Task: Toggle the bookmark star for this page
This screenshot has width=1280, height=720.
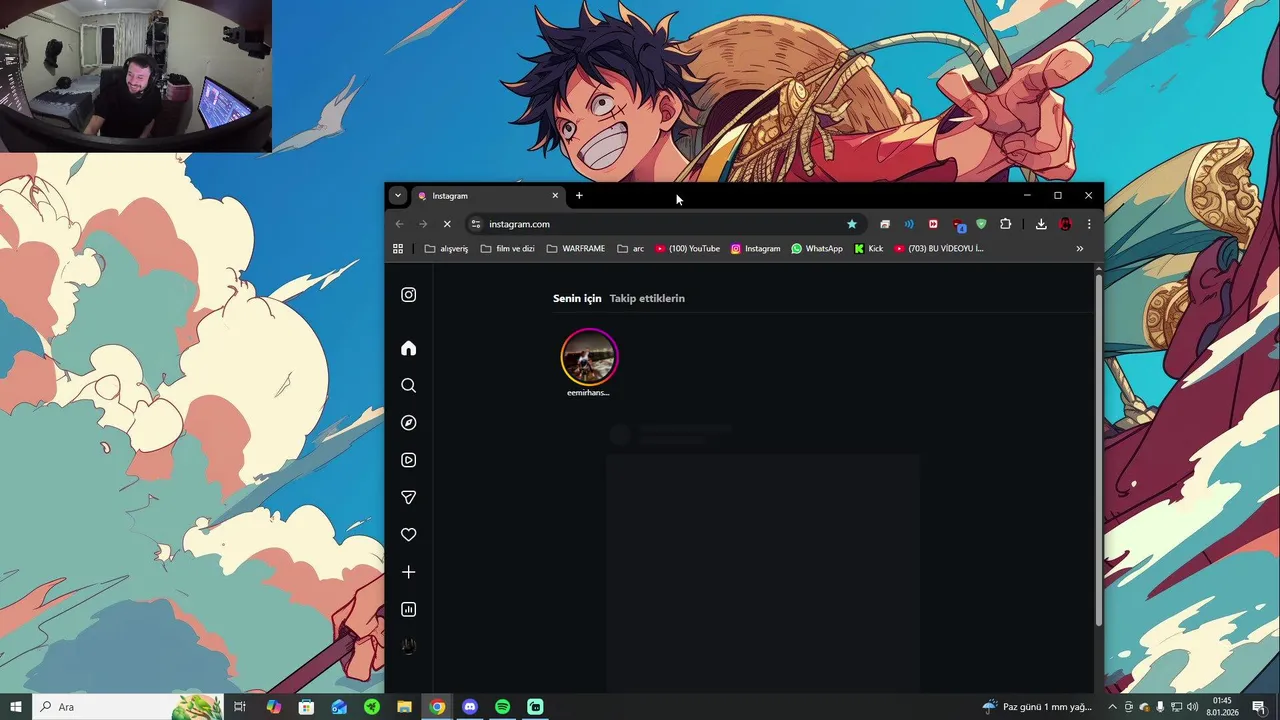Action: [x=852, y=224]
